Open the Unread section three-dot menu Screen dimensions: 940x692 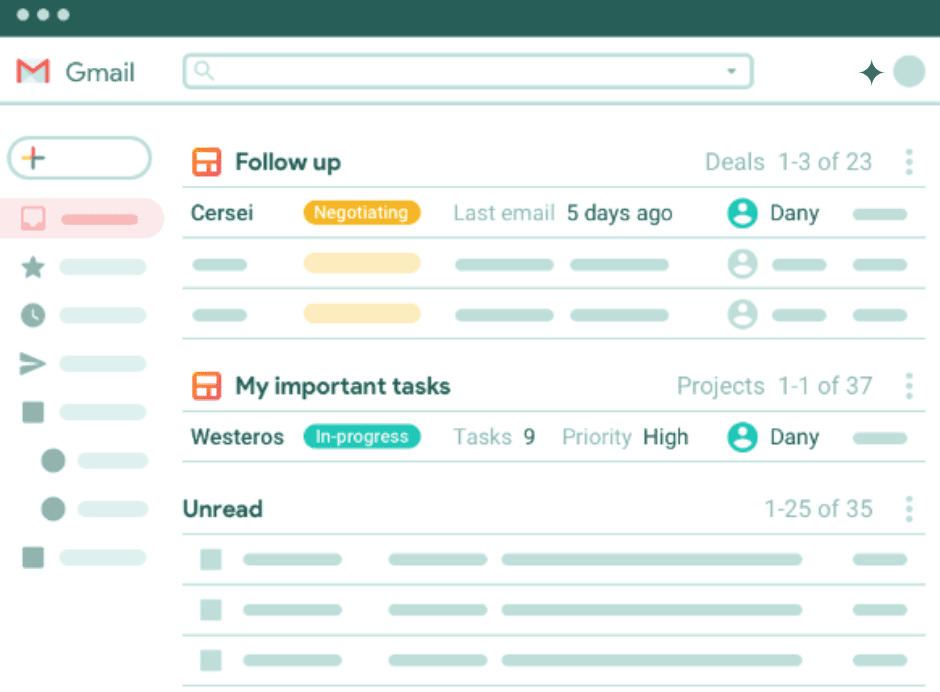tap(908, 509)
